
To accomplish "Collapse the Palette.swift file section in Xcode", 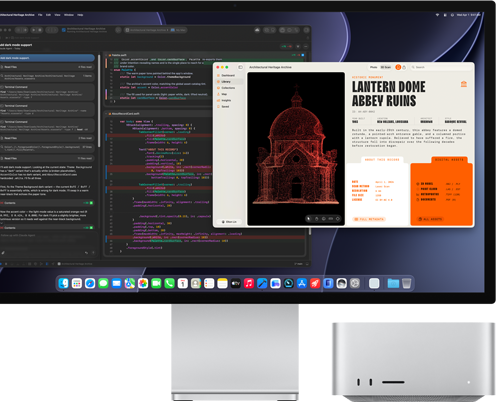I will (107, 55).
